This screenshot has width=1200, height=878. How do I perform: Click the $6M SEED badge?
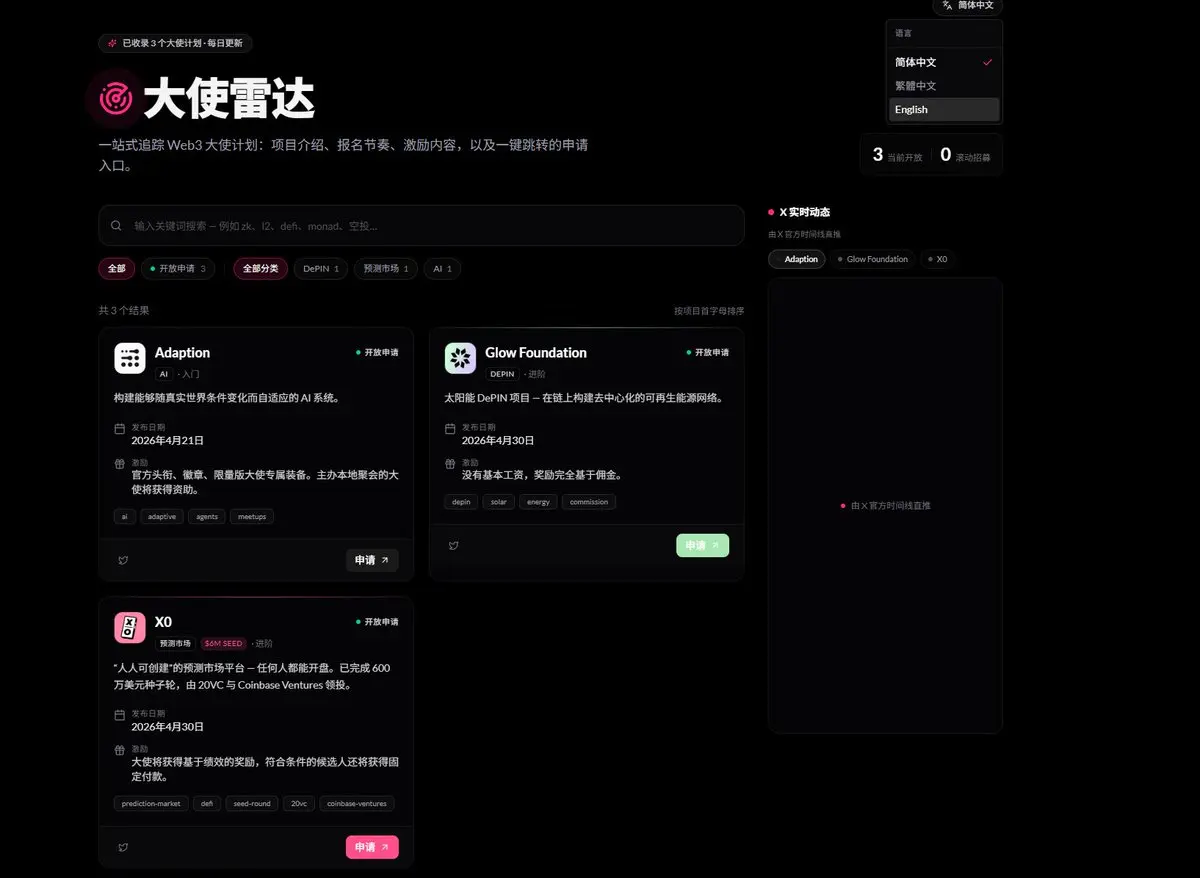pyautogui.click(x=224, y=644)
